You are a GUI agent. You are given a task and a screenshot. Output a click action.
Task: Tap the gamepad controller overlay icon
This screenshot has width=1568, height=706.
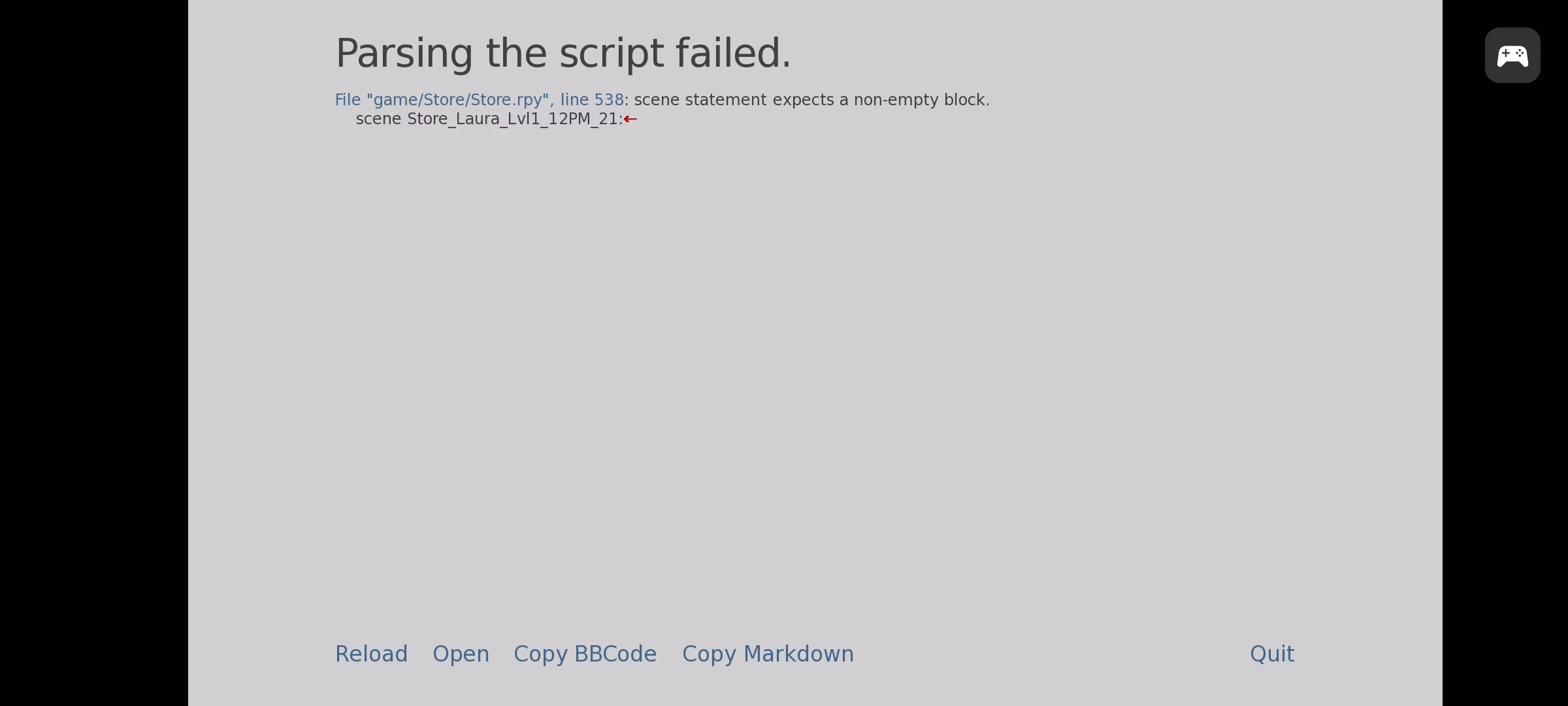click(1512, 56)
